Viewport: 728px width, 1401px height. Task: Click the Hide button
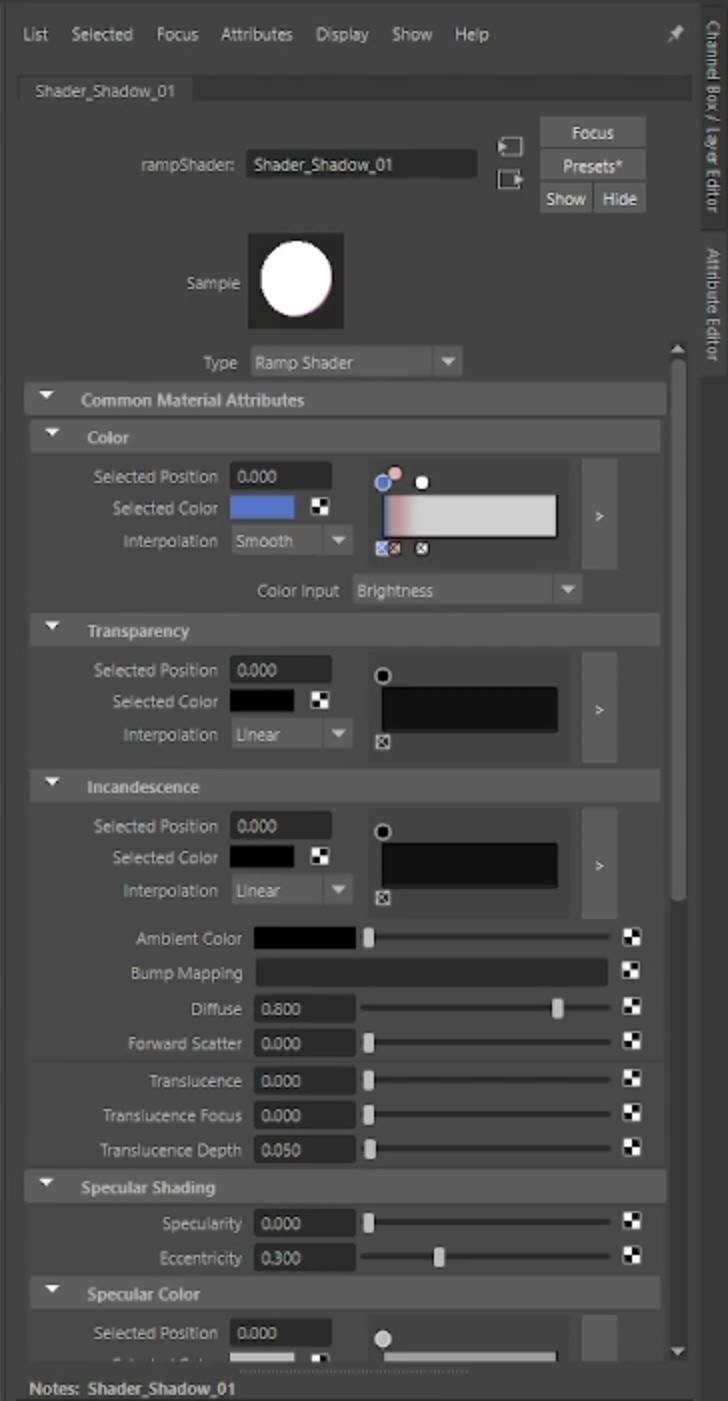click(619, 199)
